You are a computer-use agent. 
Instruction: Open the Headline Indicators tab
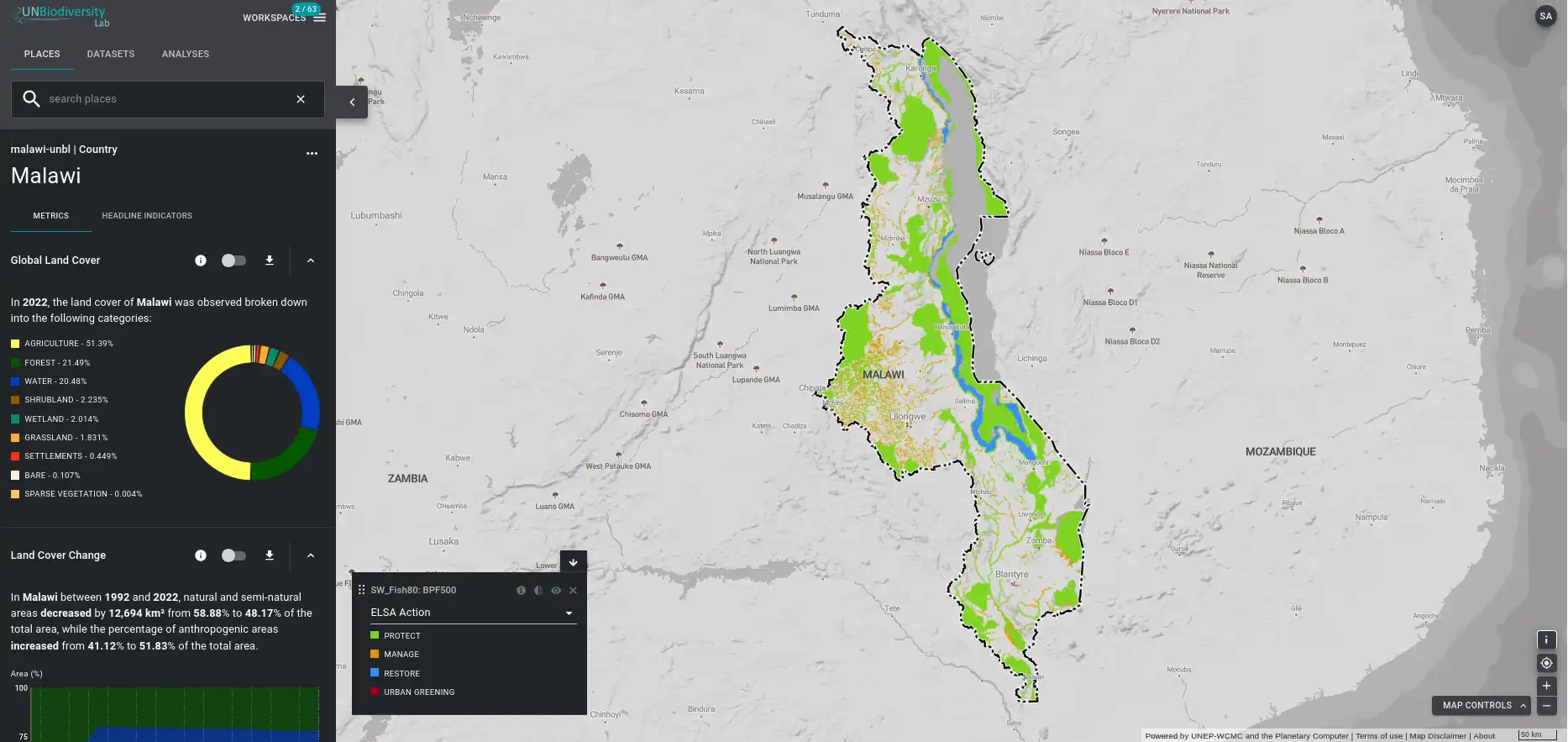click(x=147, y=216)
